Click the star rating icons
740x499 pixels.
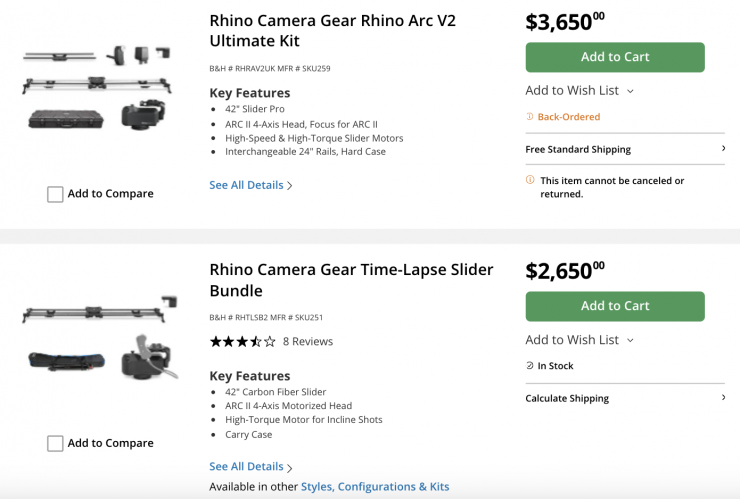(x=242, y=341)
